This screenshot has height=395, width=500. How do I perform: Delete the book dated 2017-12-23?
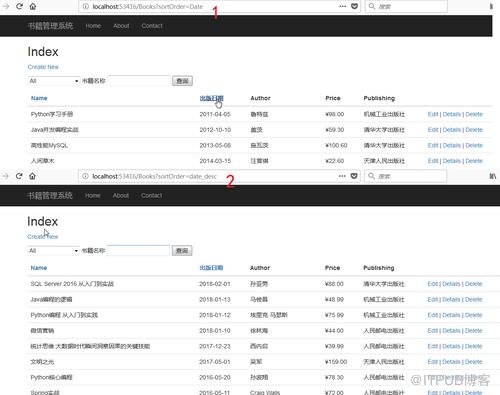(x=474, y=346)
